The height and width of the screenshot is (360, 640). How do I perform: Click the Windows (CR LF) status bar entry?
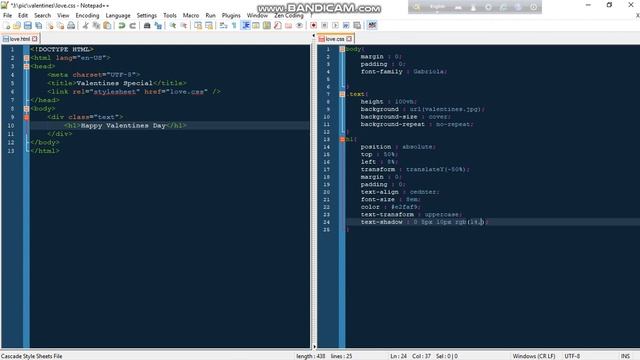[x=534, y=356]
